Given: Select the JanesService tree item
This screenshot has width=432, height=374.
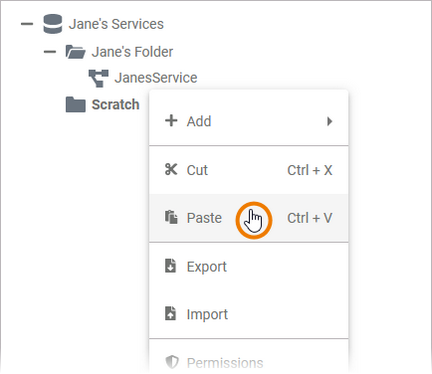Looking at the screenshot, I should tap(156, 78).
